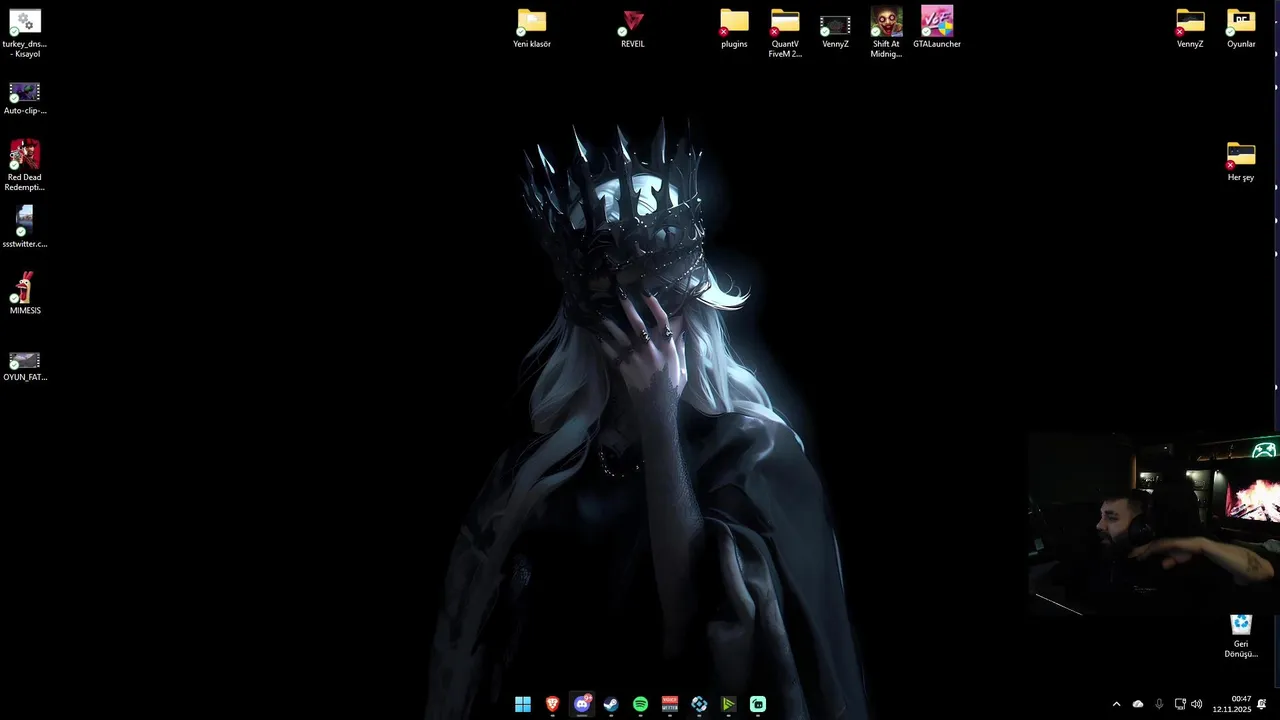Open the volume speaker tray icon
Screen dimensions: 1280x720
click(1197, 704)
